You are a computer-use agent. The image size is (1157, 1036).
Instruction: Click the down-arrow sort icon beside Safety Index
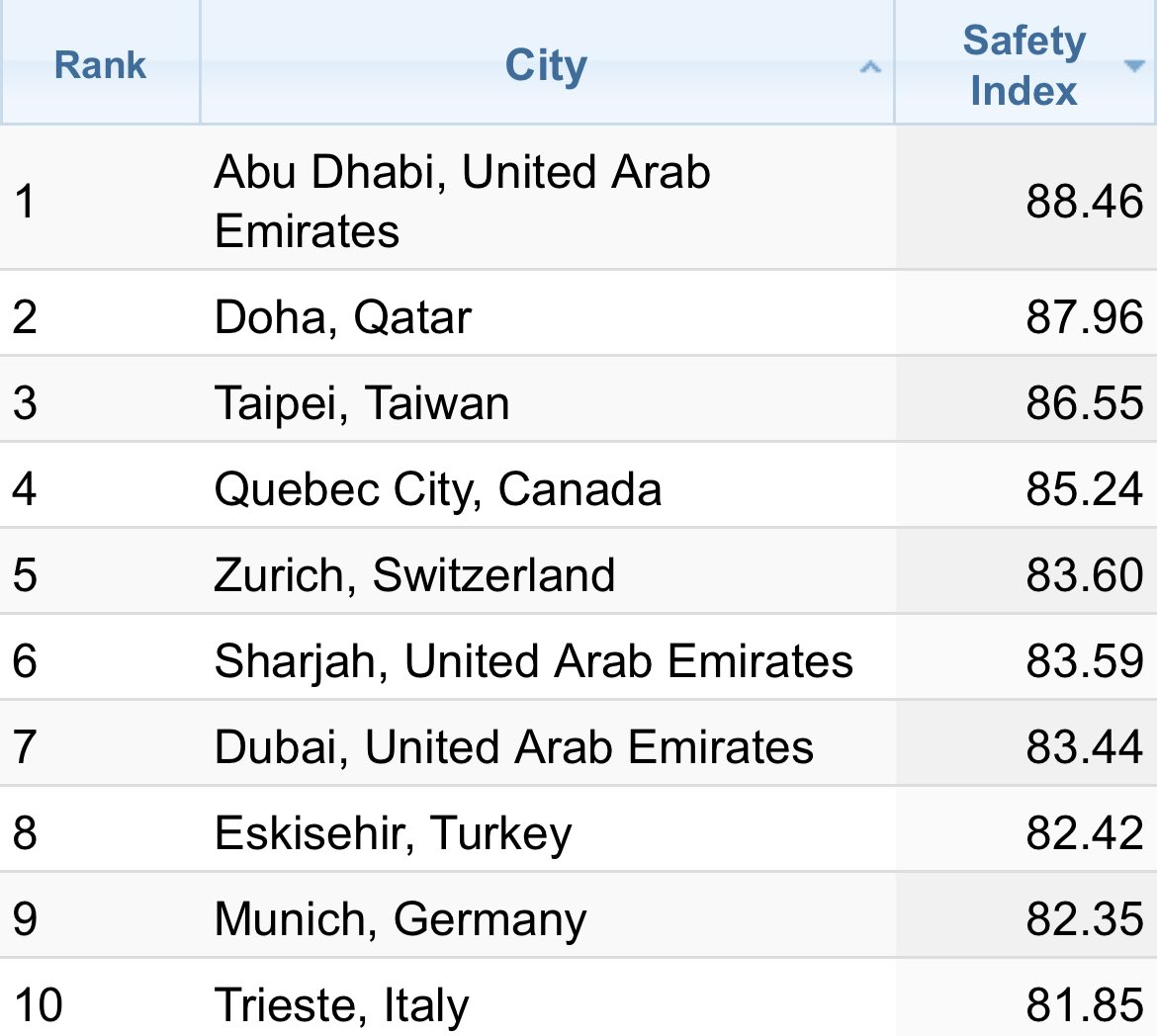point(1133,66)
